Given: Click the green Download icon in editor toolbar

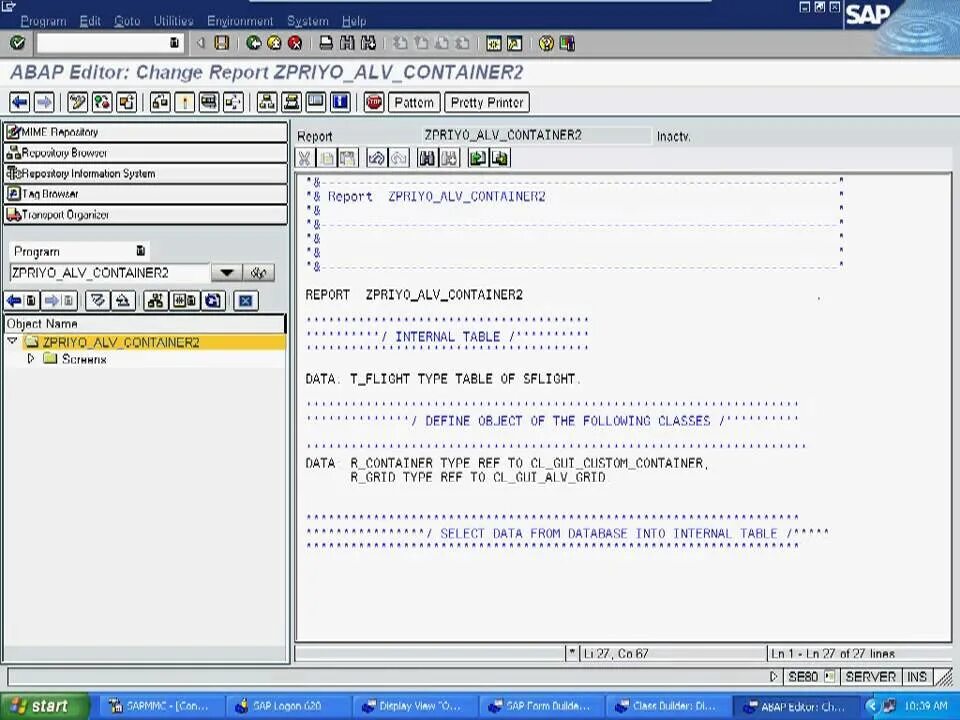Looking at the screenshot, I should tap(500, 159).
